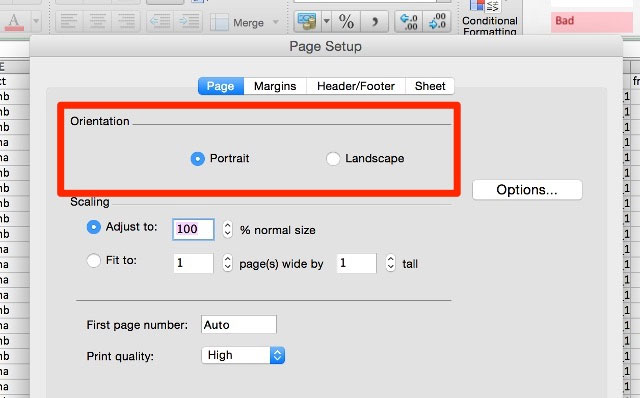Image resolution: width=640 pixels, height=398 pixels.
Task: Apply the Bad cell style
Action: [x=592, y=21]
